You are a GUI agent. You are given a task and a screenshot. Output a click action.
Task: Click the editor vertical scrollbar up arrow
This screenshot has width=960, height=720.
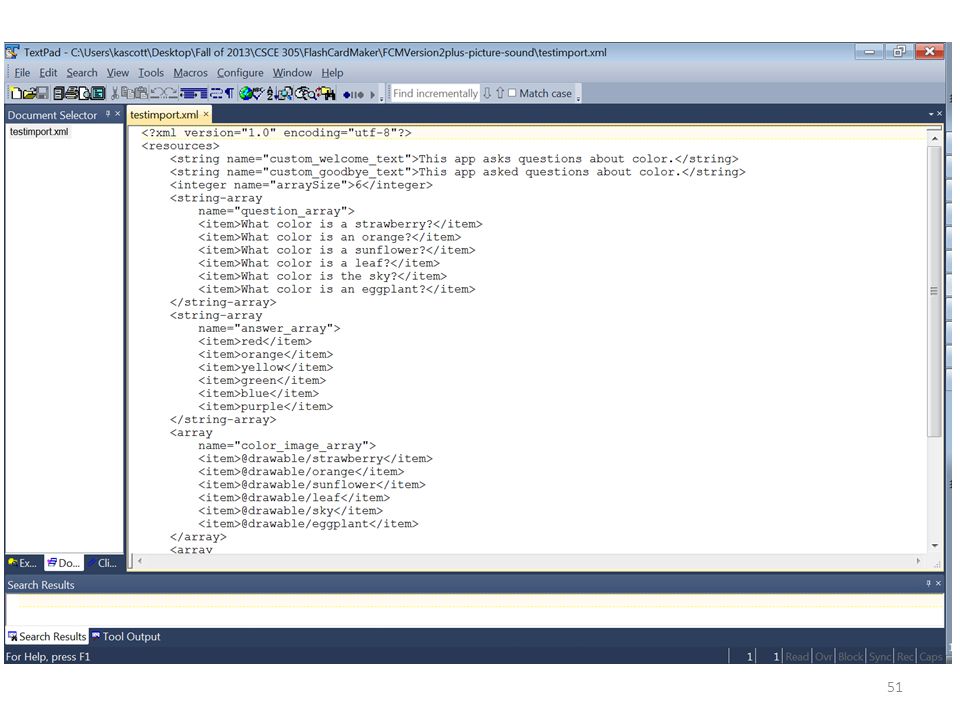pos(934,139)
